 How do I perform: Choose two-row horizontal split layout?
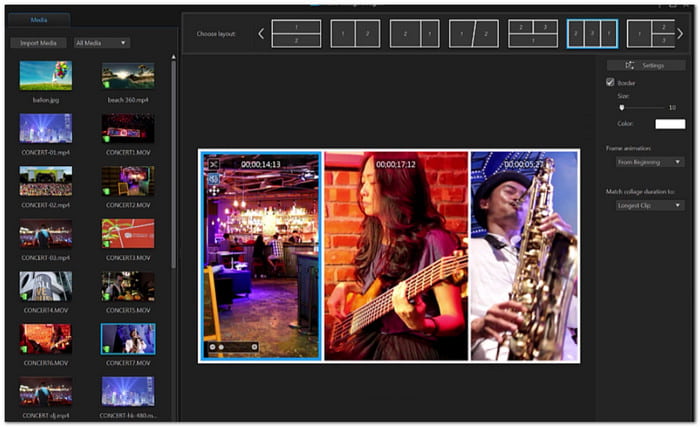tap(296, 33)
